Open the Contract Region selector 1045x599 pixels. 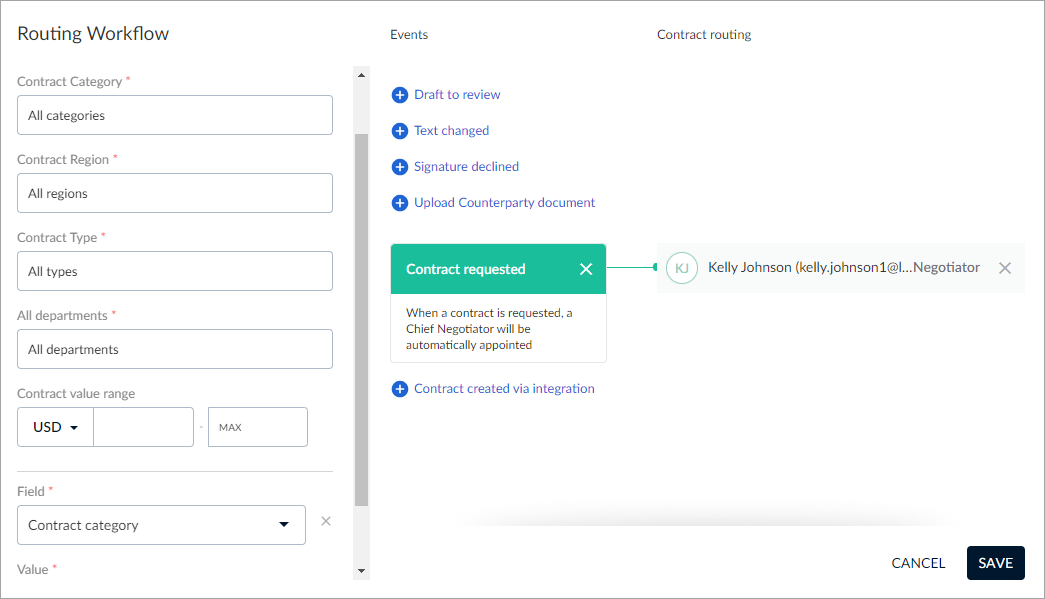pyautogui.click(x=175, y=193)
